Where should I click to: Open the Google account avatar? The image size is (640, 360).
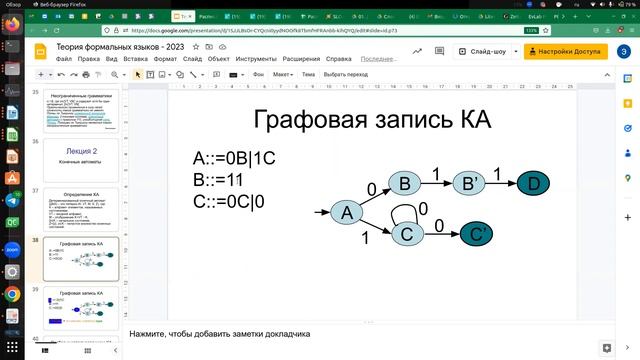click(624, 51)
